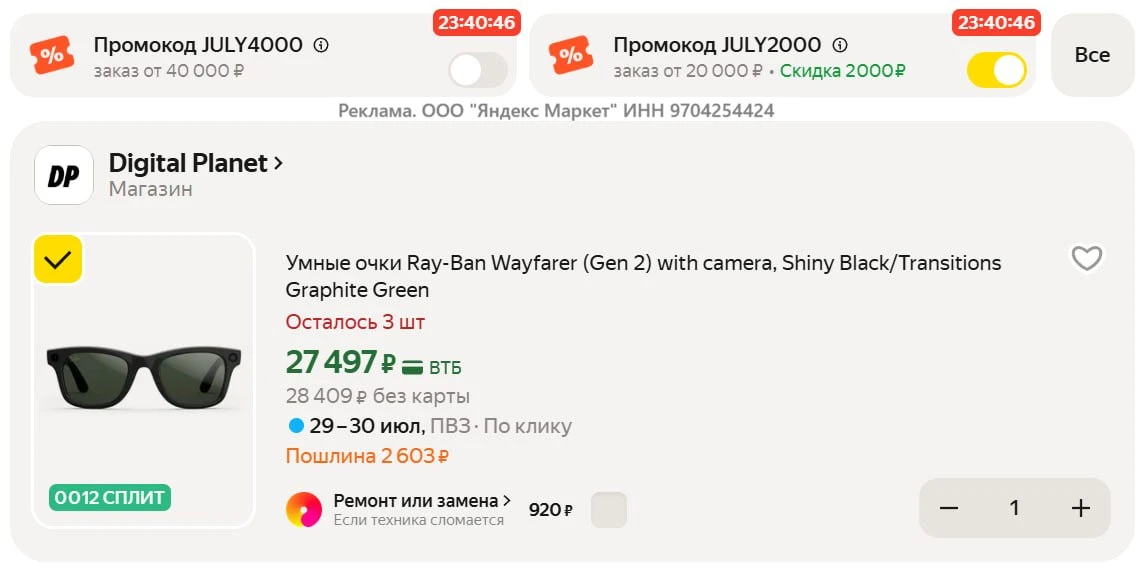Screen dimensions: 1143x568
Task: Disable the JULY2000 promo code toggle
Action: (996, 70)
